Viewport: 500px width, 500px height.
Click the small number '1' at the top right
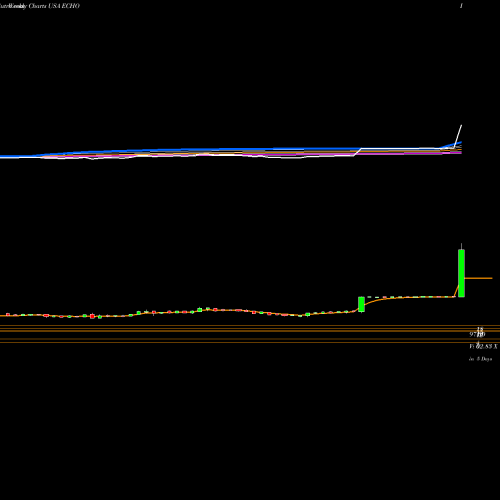[x=461, y=6]
